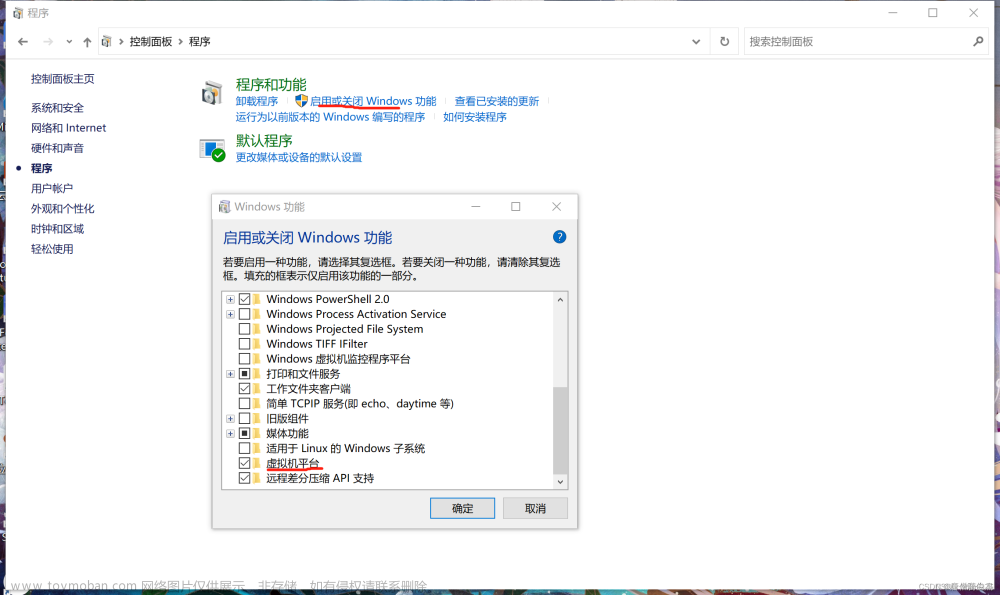
Task: Uncheck the 虚拟机平台 checkbox
Action: click(244, 463)
